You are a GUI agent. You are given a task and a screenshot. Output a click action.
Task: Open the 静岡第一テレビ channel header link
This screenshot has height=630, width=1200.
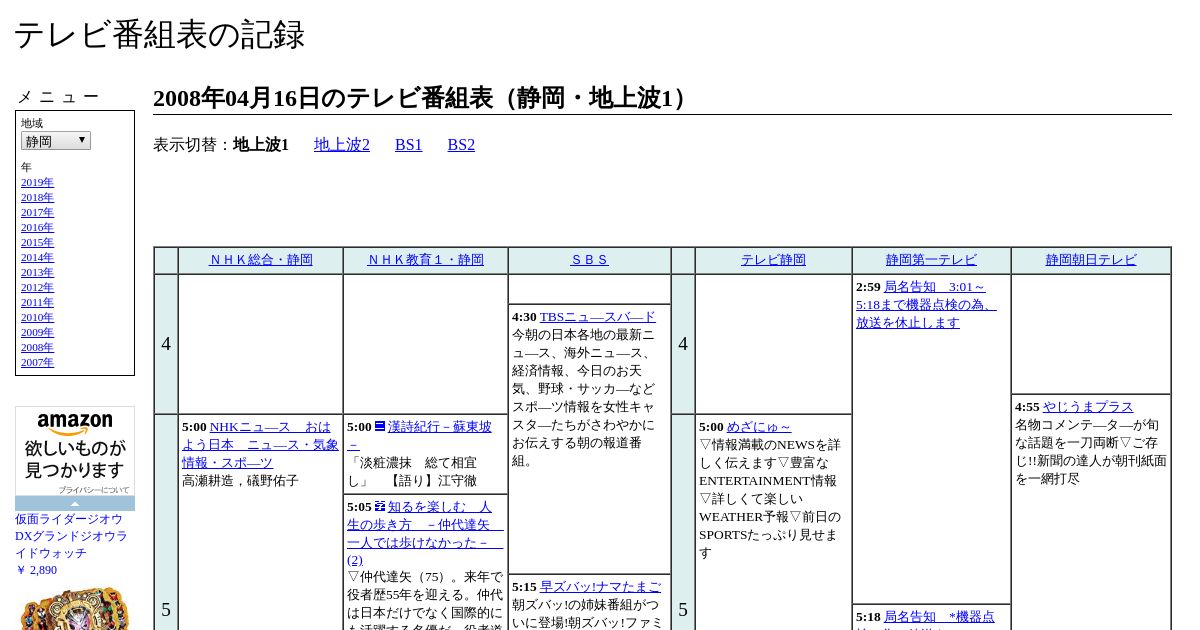(931, 260)
